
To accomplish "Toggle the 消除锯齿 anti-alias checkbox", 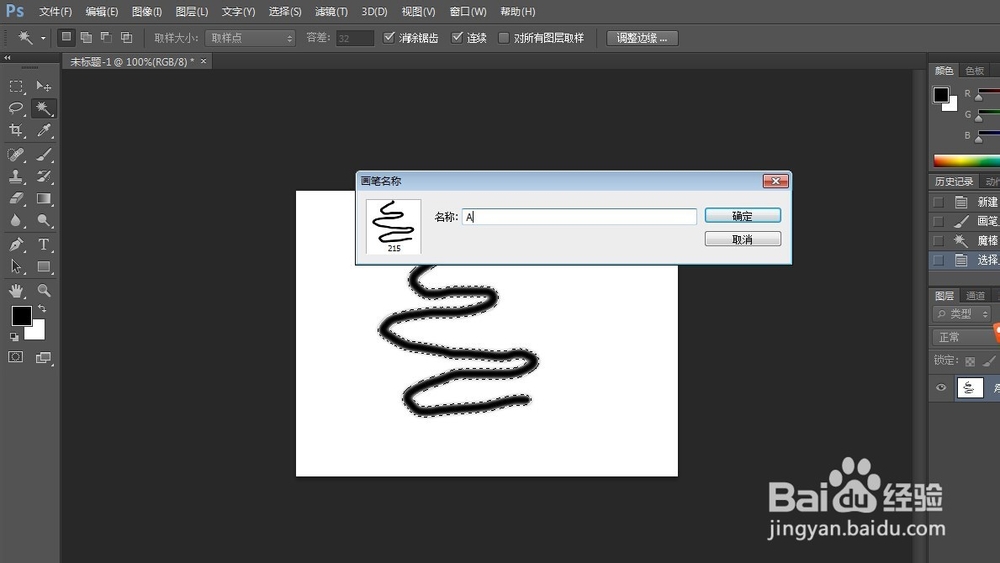I will 389,38.
